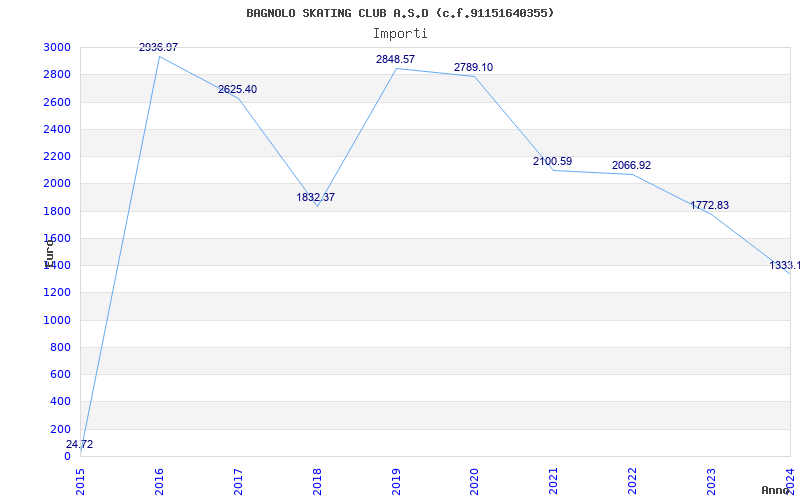
Task: Click the 2400 y-axis tick label
Action: point(57,129)
